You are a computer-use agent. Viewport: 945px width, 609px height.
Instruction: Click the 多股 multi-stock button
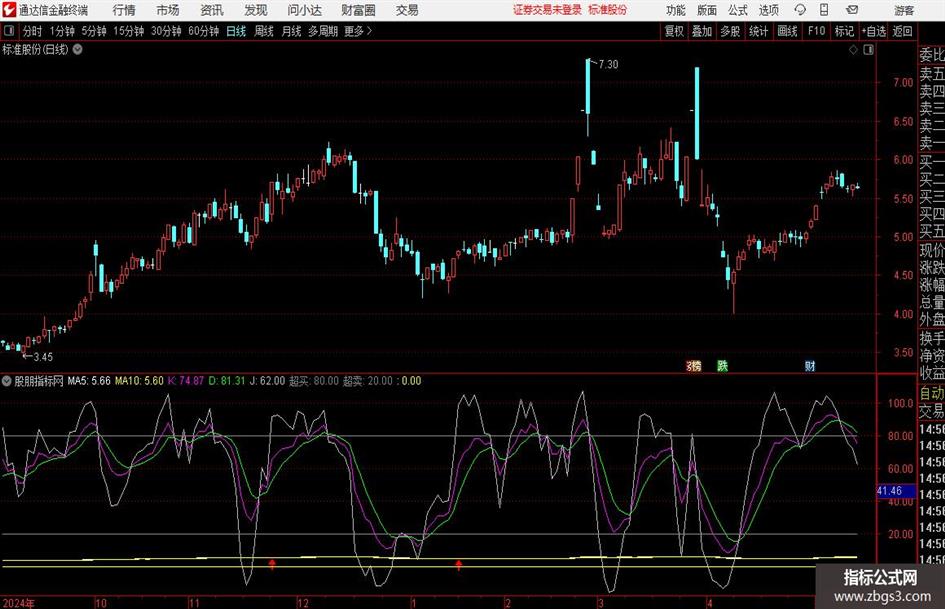click(x=730, y=31)
